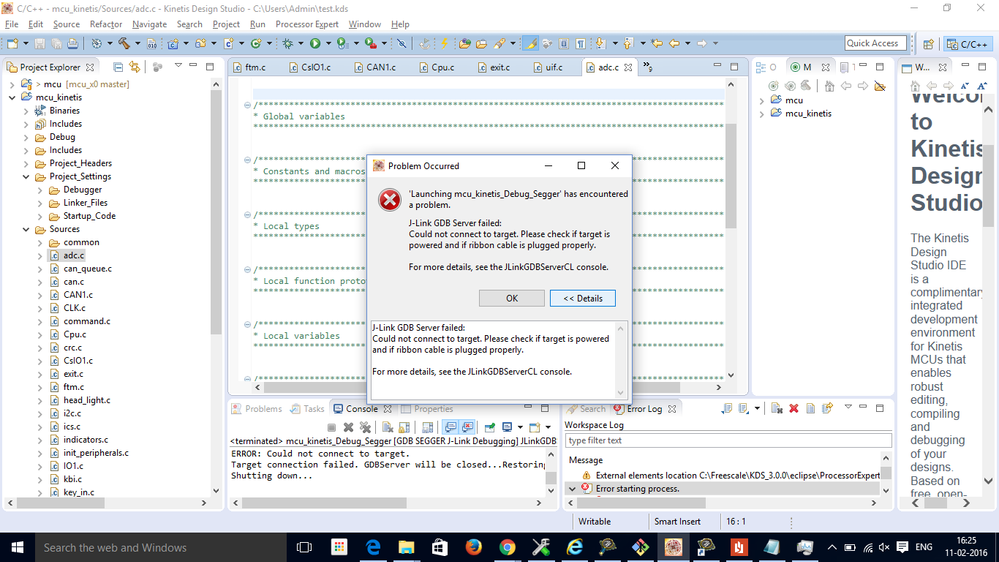Image resolution: width=999 pixels, height=562 pixels.
Task: Toggle Pin Console icon
Action: click(x=490, y=427)
